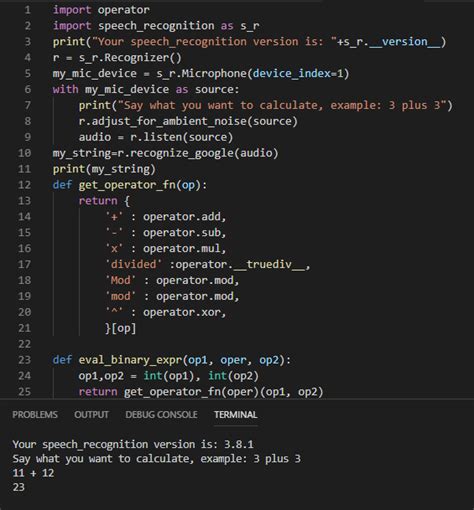Click line number 1 in the gutter

pyautogui.click(x=27, y=10)
